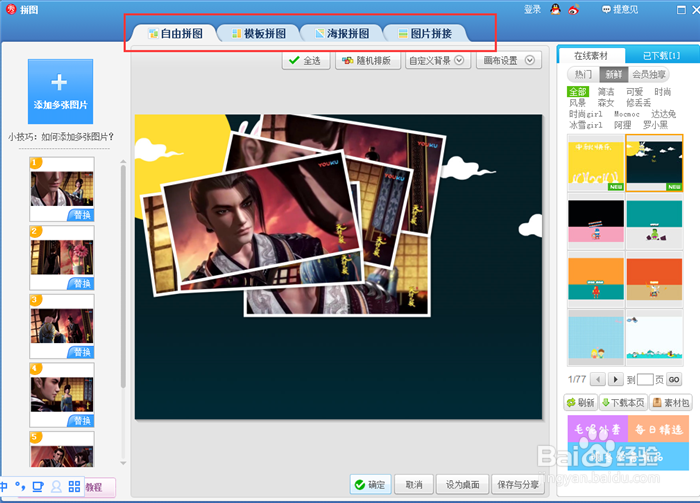Pick the white seaside background thumbnail
Viewport: 700px width, 503px height.
click(x=654, y=337)
